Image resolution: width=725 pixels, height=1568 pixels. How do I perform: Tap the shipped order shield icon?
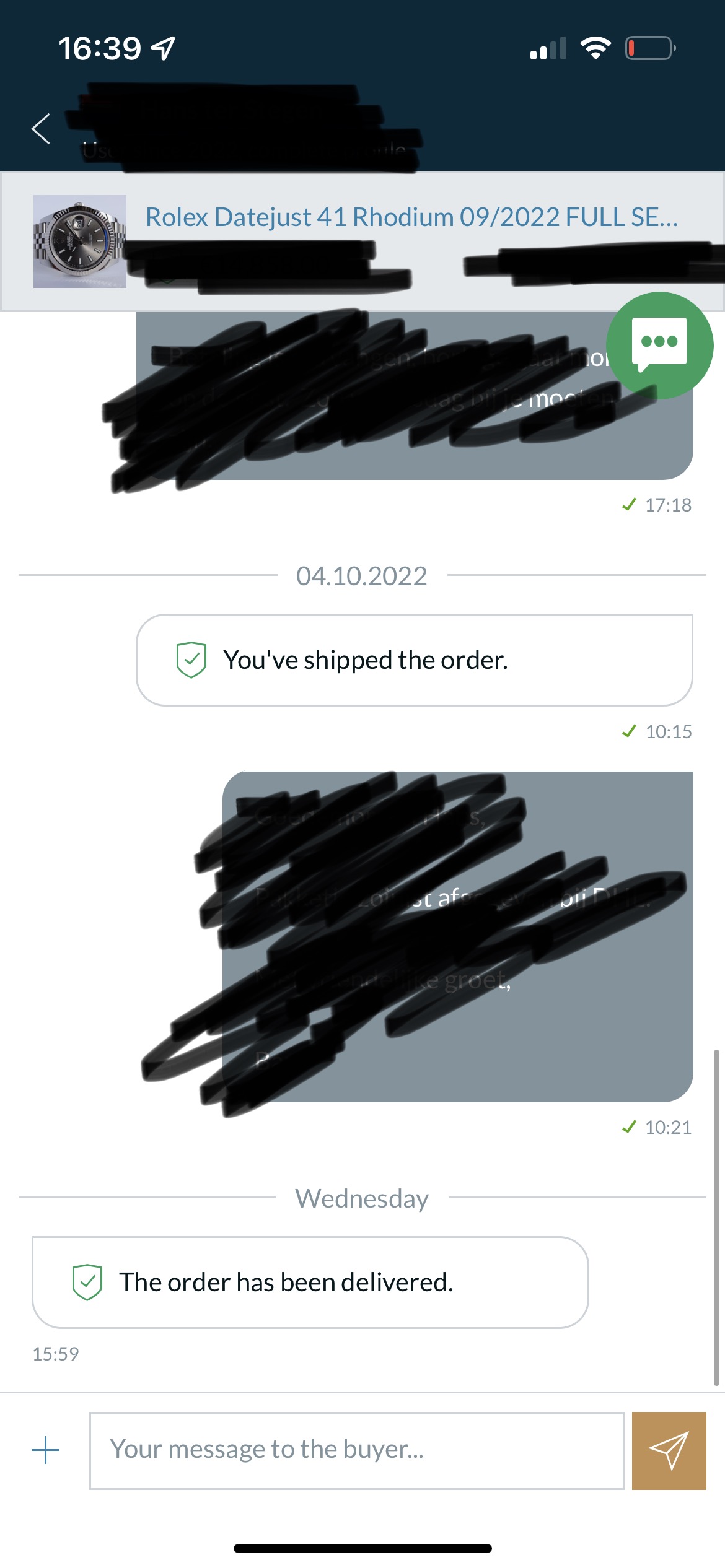coord(191,660)
